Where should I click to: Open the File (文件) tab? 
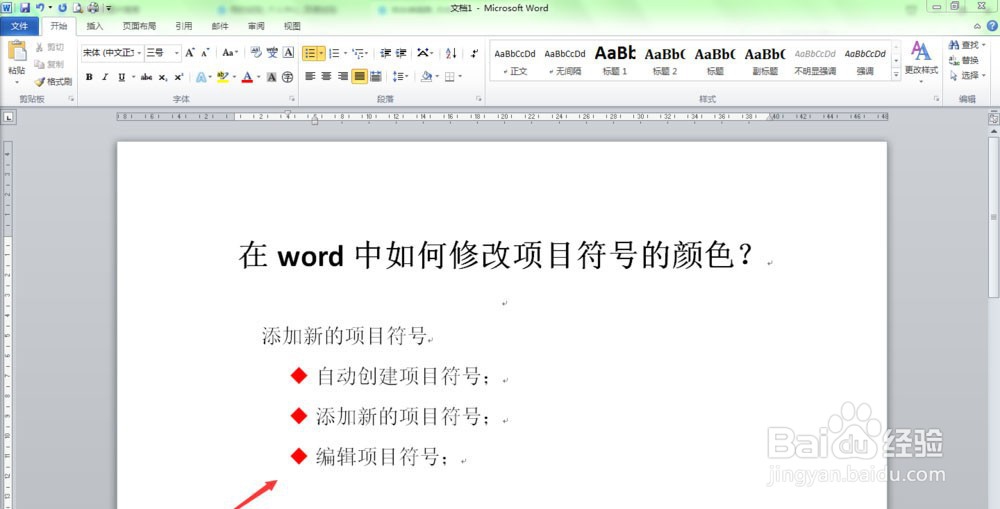(19, 26)
